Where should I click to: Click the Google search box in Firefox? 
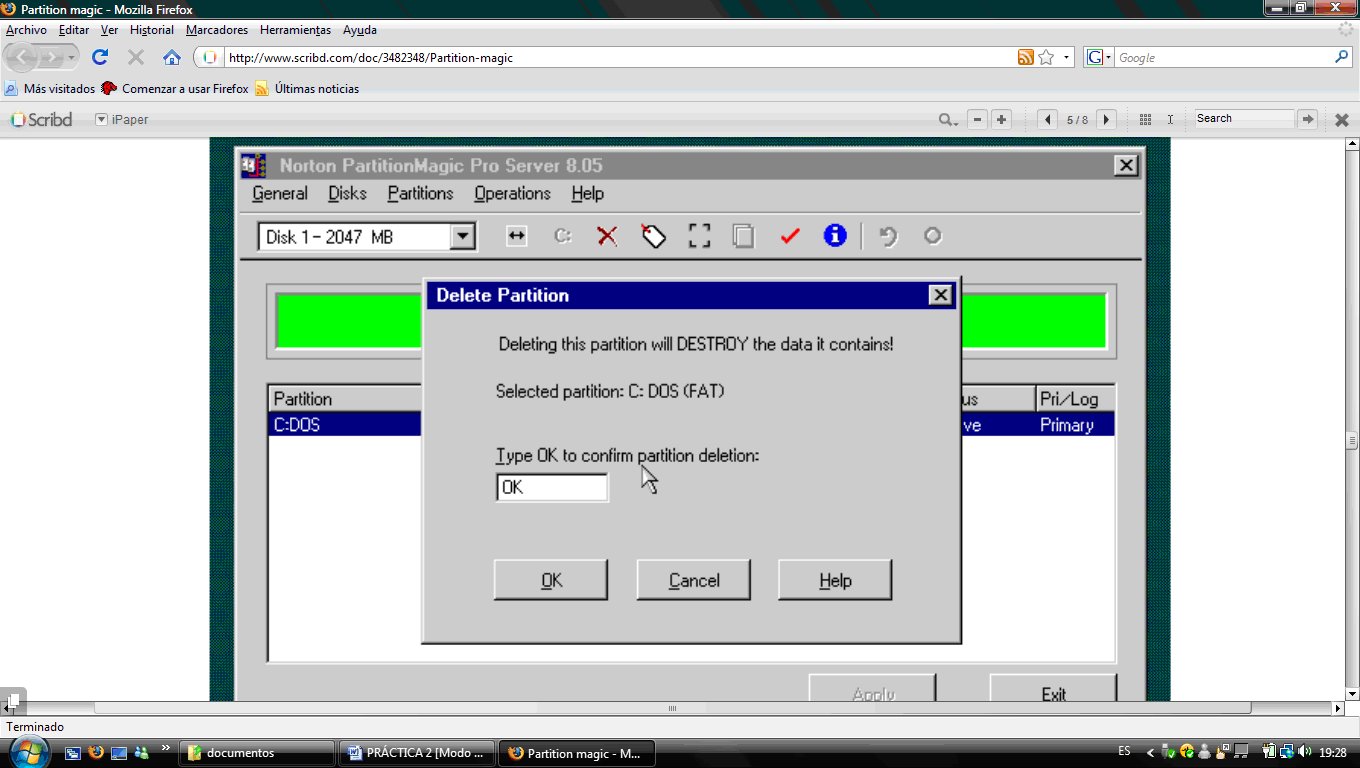(1225, 58)
